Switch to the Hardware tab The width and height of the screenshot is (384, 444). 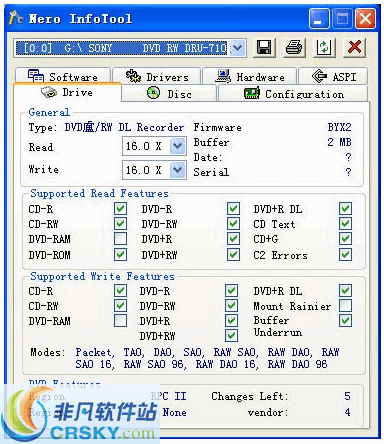249,76
